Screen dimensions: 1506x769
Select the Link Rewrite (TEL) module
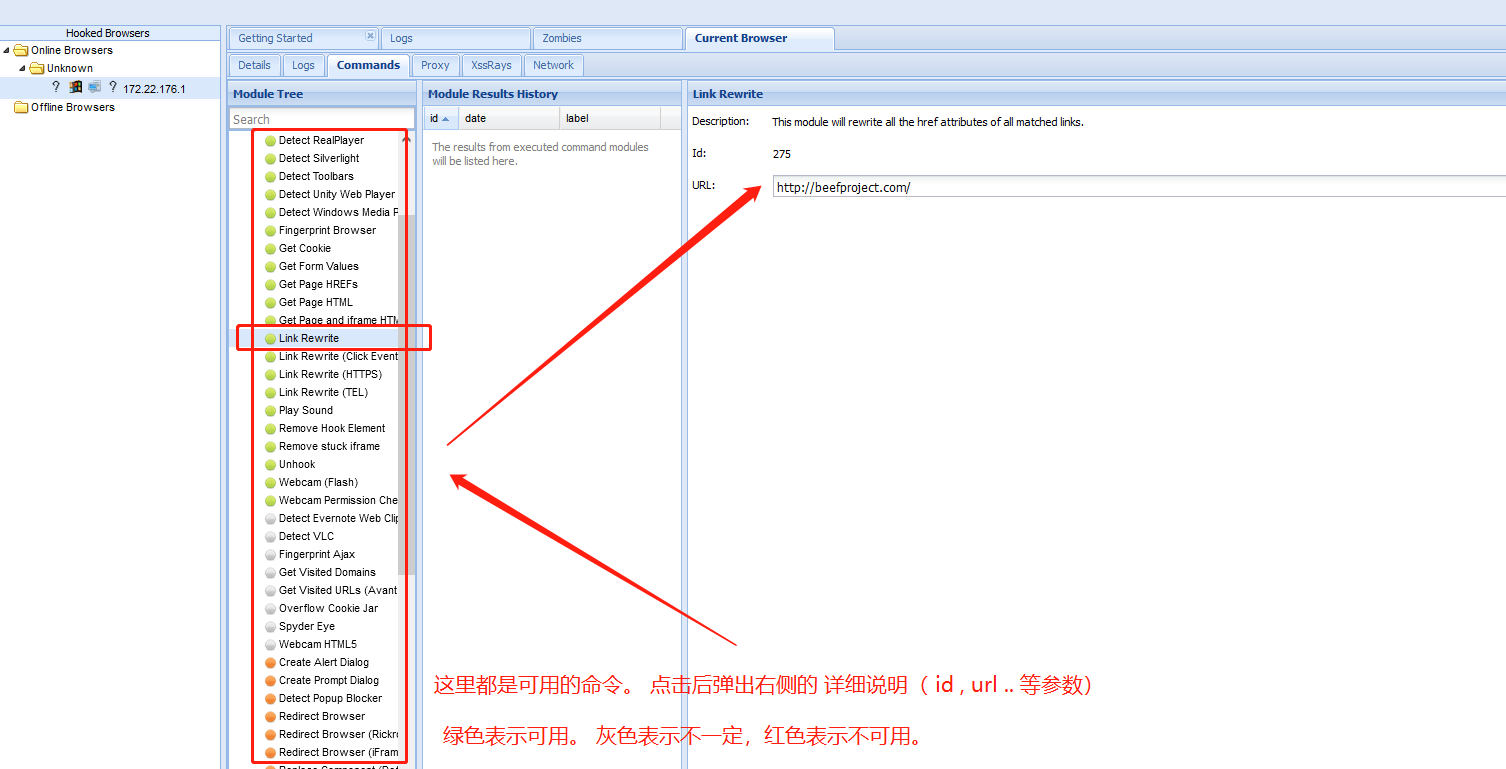tap(323, 393)
